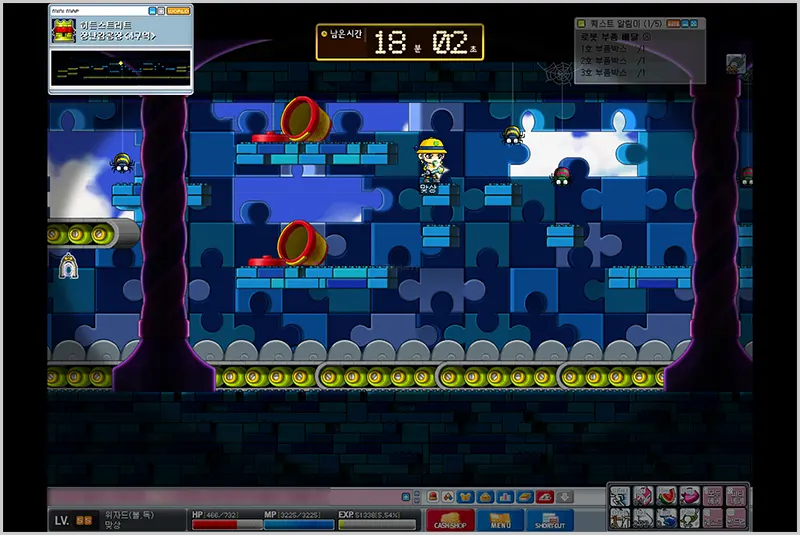Image resolution: width=800 pixels, height=535 pixels.
Task: Open the skill book icon
Action: click(525, 497)
